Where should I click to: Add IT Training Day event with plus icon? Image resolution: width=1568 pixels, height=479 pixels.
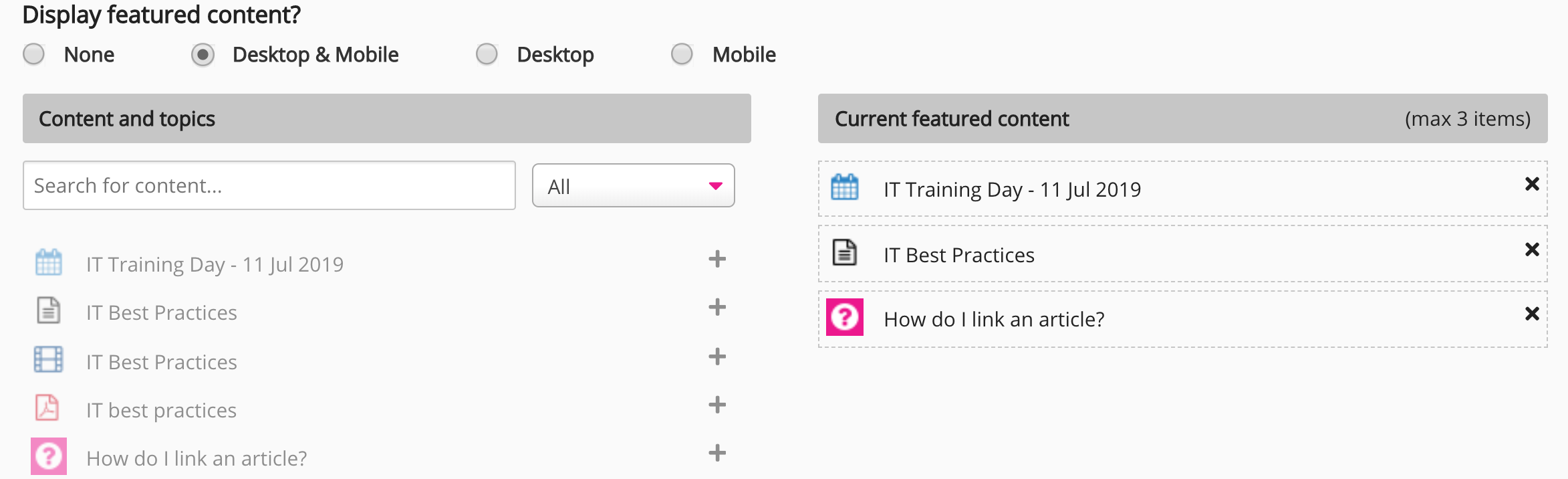(x=717, y=259)
